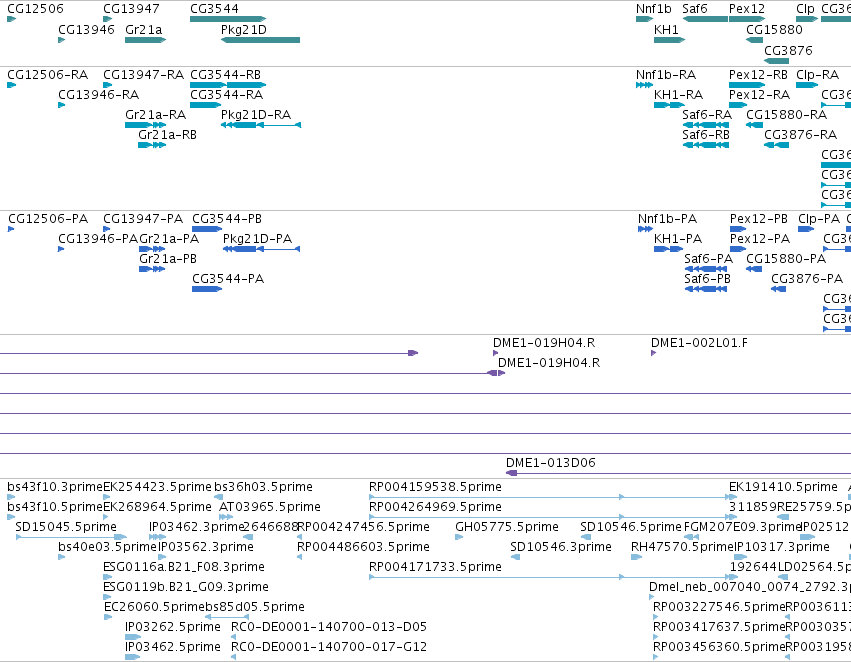Click transcript label Clp-RA
851x662 pixels.
(817, 74)
